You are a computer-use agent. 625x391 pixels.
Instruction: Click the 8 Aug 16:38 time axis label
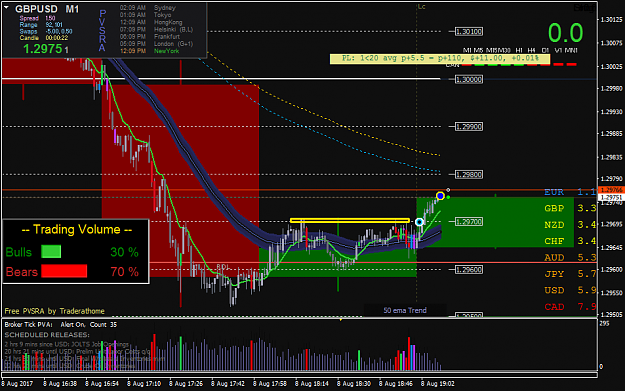click(60, 384)
